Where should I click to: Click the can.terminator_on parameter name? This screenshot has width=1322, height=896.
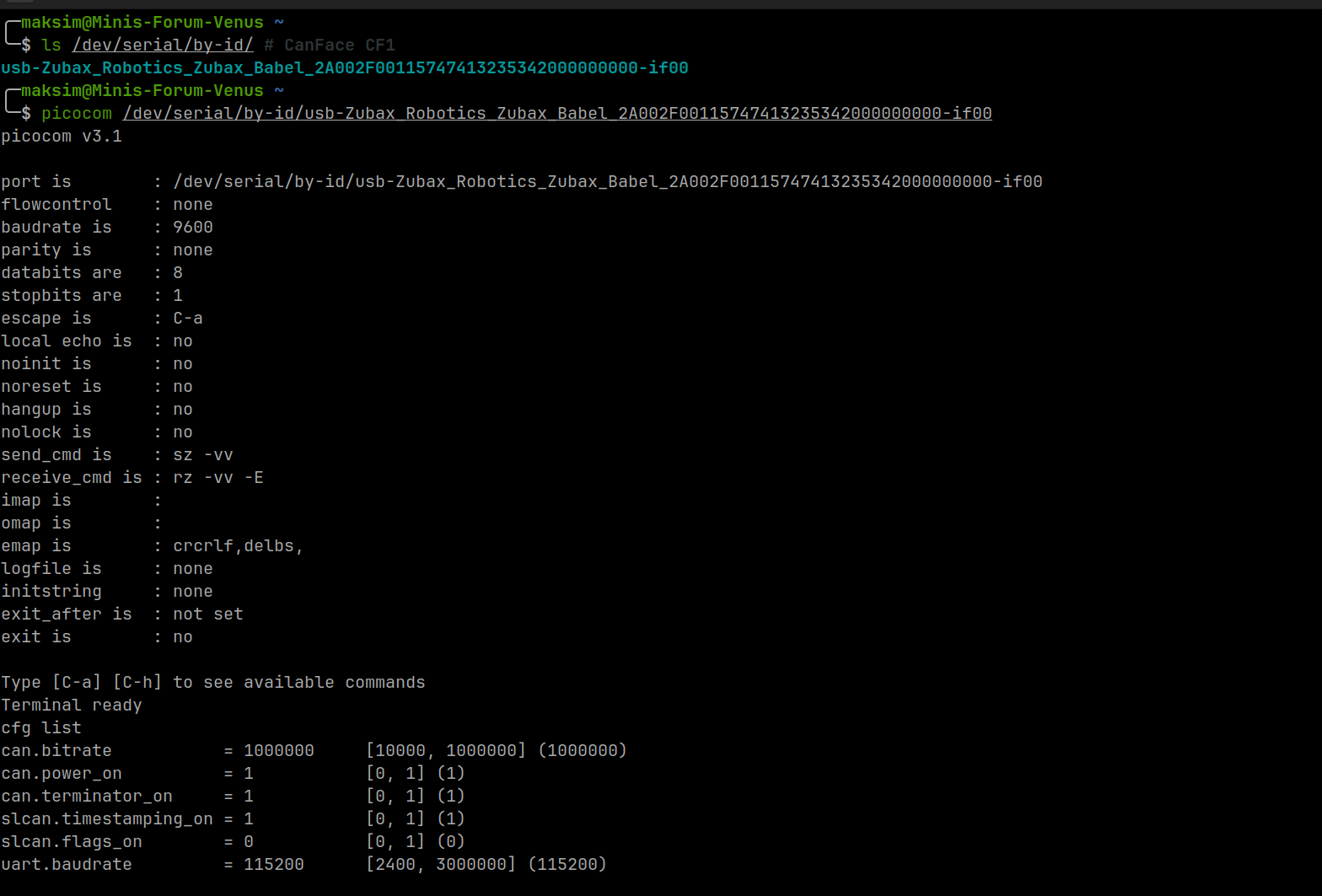87,796
